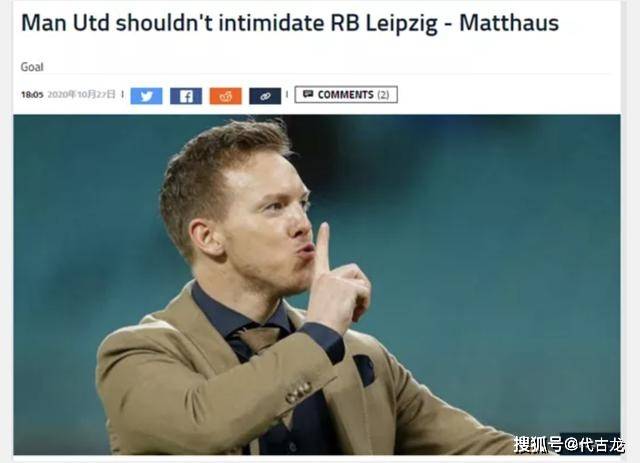Click the word Matthaus in headline
The width and height of the screenshot is (640, 463).
tap(509, 23)
